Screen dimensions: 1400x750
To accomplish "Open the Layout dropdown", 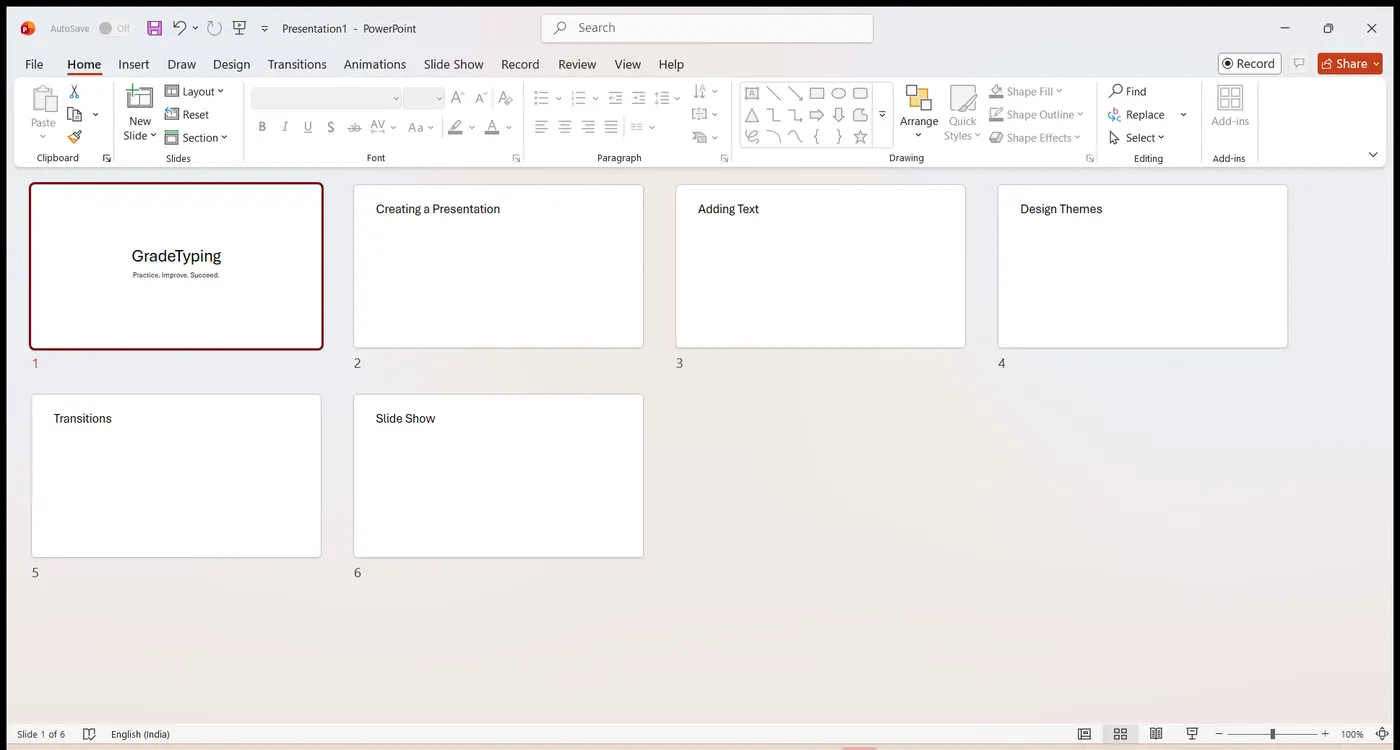I will (195, 91).
